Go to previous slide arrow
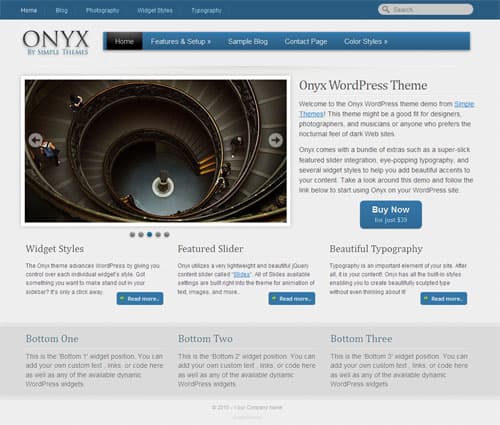The width and height of the screenshot is (500, 425). [36, 140]
